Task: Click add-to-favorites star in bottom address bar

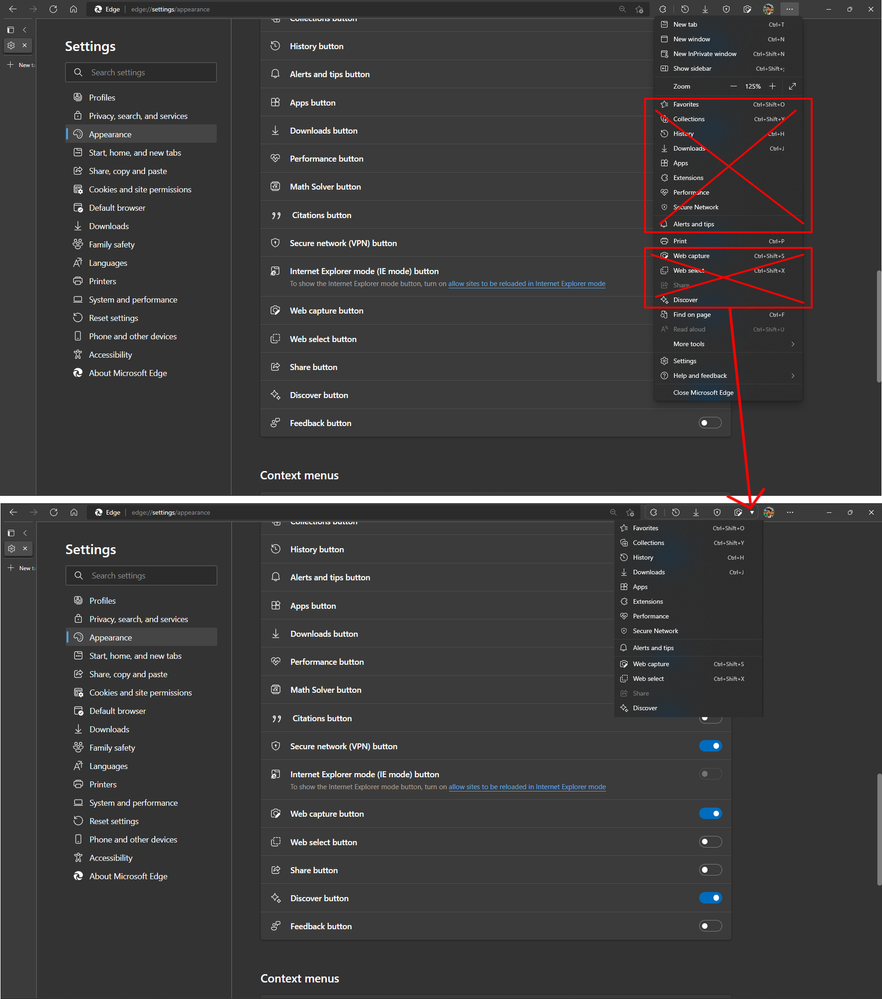Action: [630, 512]
